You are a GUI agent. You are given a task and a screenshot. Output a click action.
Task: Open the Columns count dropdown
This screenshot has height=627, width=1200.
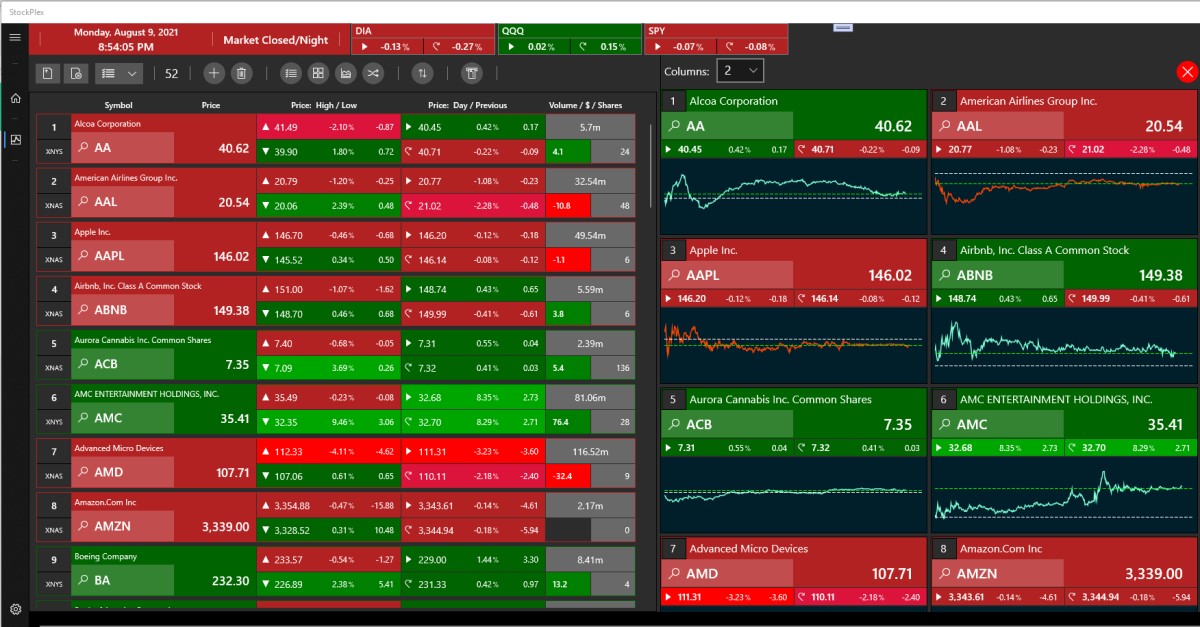(x=741, y=70)
